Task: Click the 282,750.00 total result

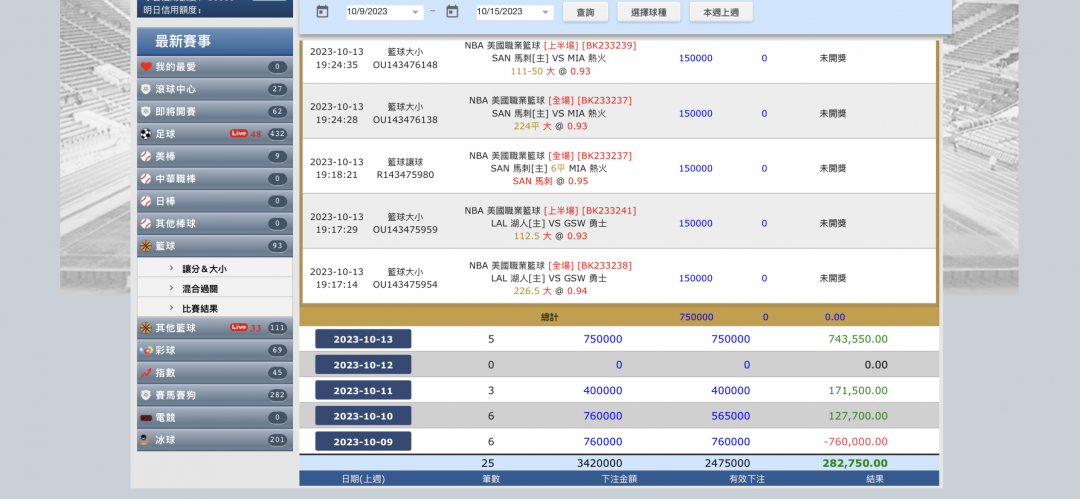Action: coord(855,463)
